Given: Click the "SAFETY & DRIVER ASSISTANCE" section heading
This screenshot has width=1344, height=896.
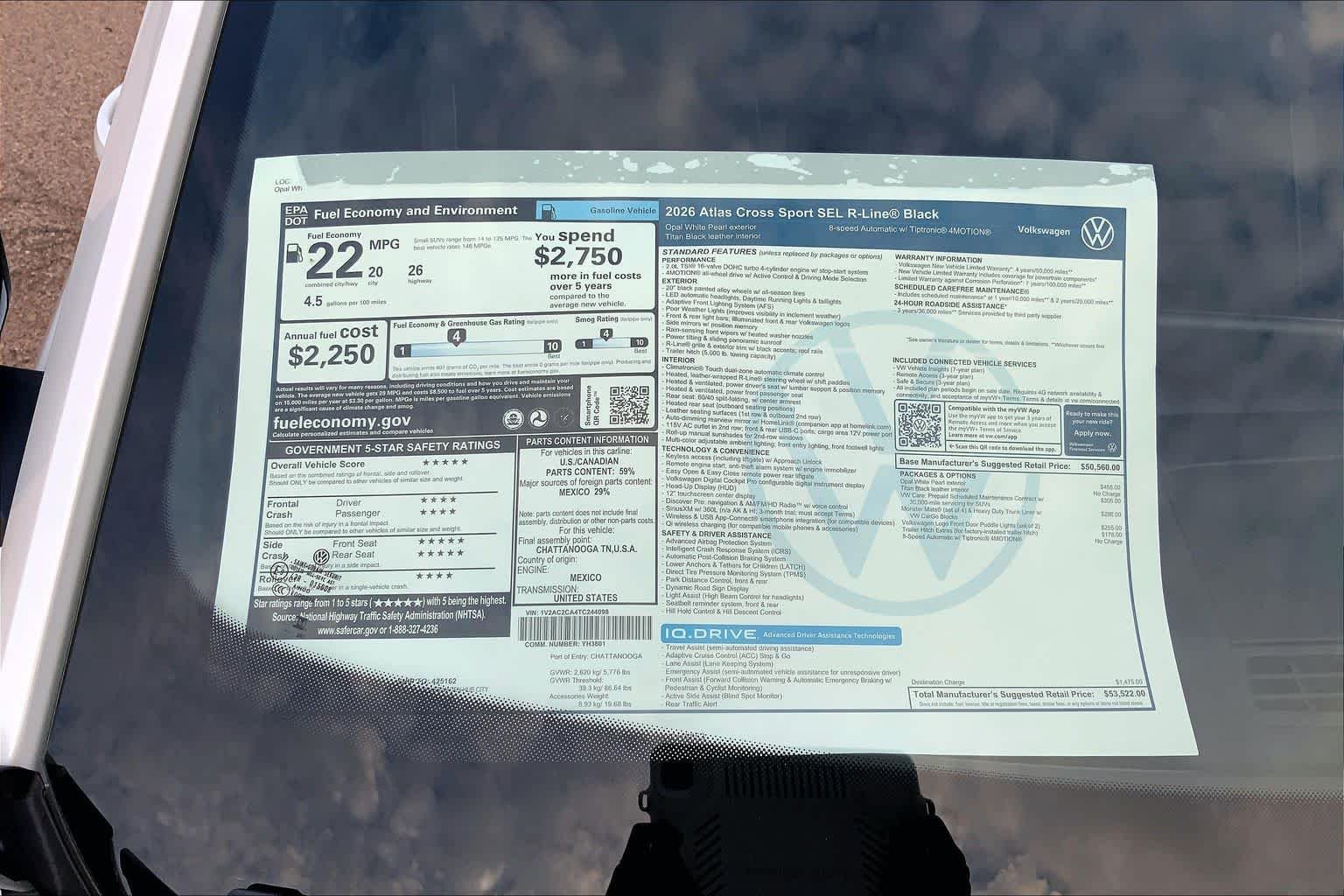Looking at the screenshot, I should [x=716, y=534].
